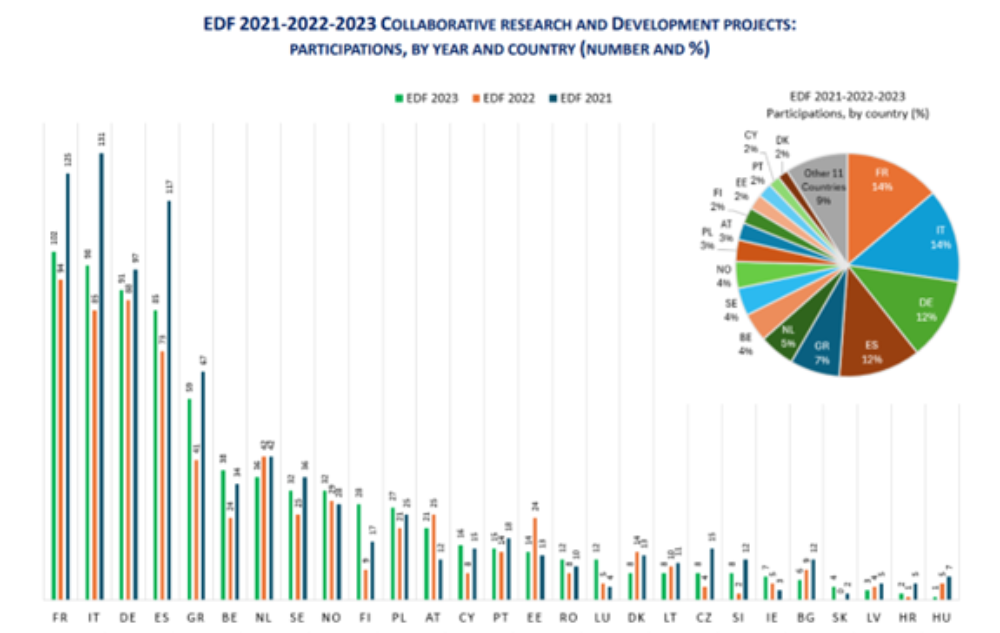Select the NL label on the x-axis
The height and width of the screenshot is (633, 1000).
tap(263, 618)
